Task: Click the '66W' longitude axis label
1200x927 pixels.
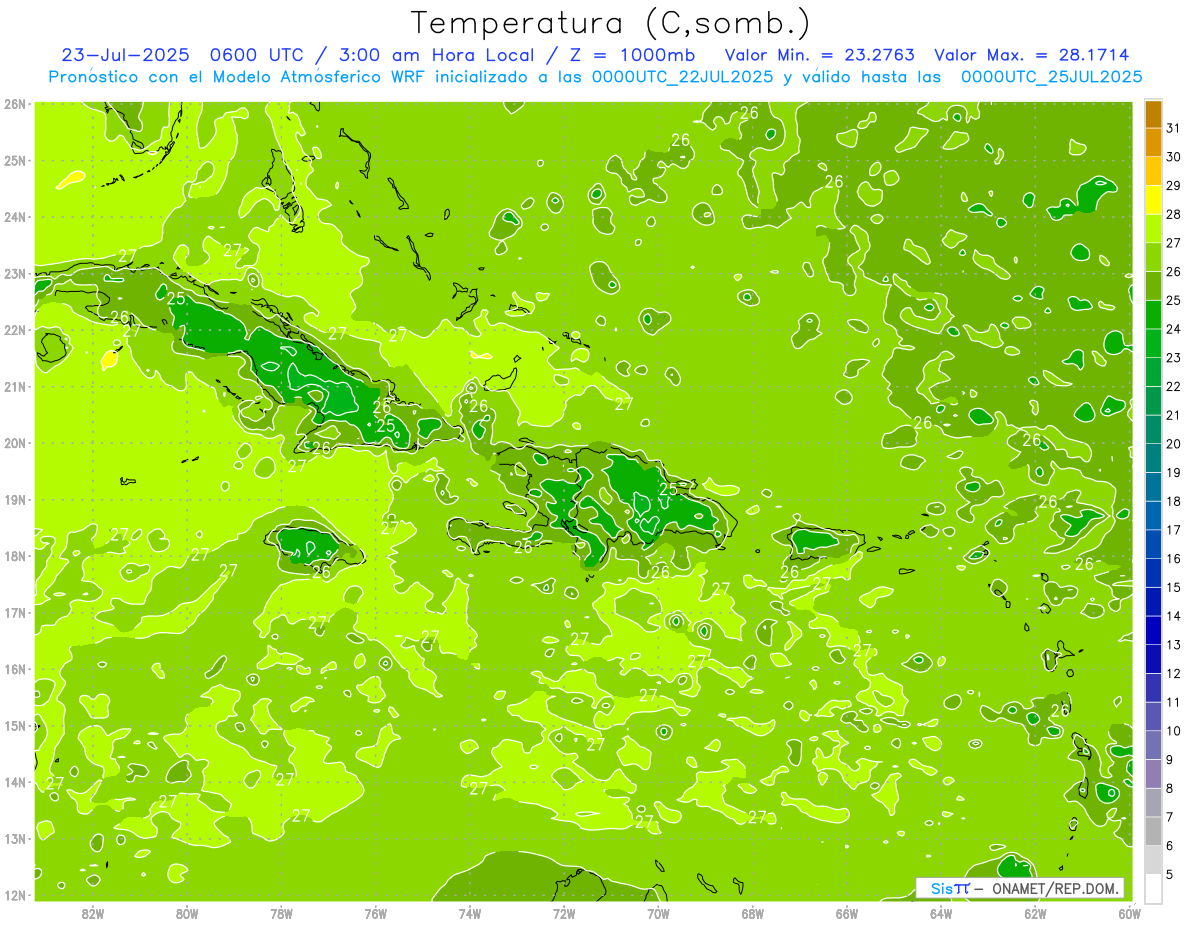Action: click(846, 913)
